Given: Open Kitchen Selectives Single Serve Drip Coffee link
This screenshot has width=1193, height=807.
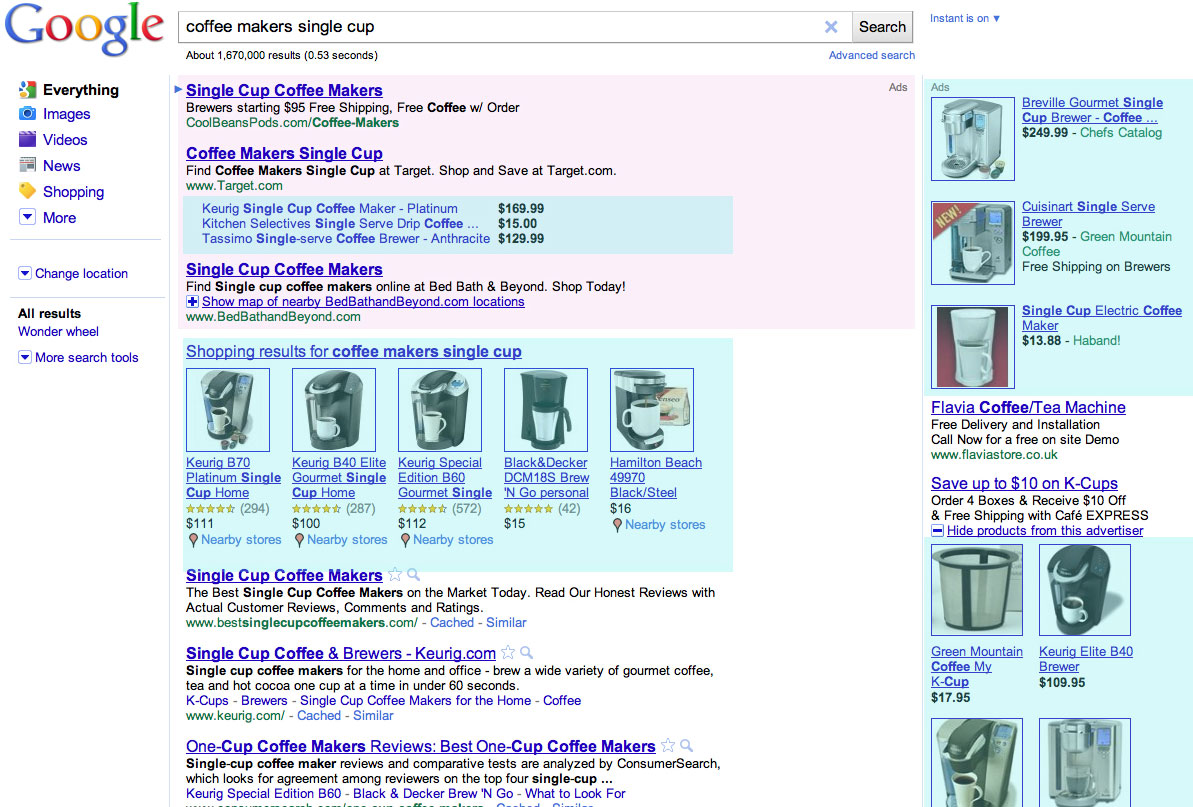Looking at the screenshot, I should pos(340,224).
